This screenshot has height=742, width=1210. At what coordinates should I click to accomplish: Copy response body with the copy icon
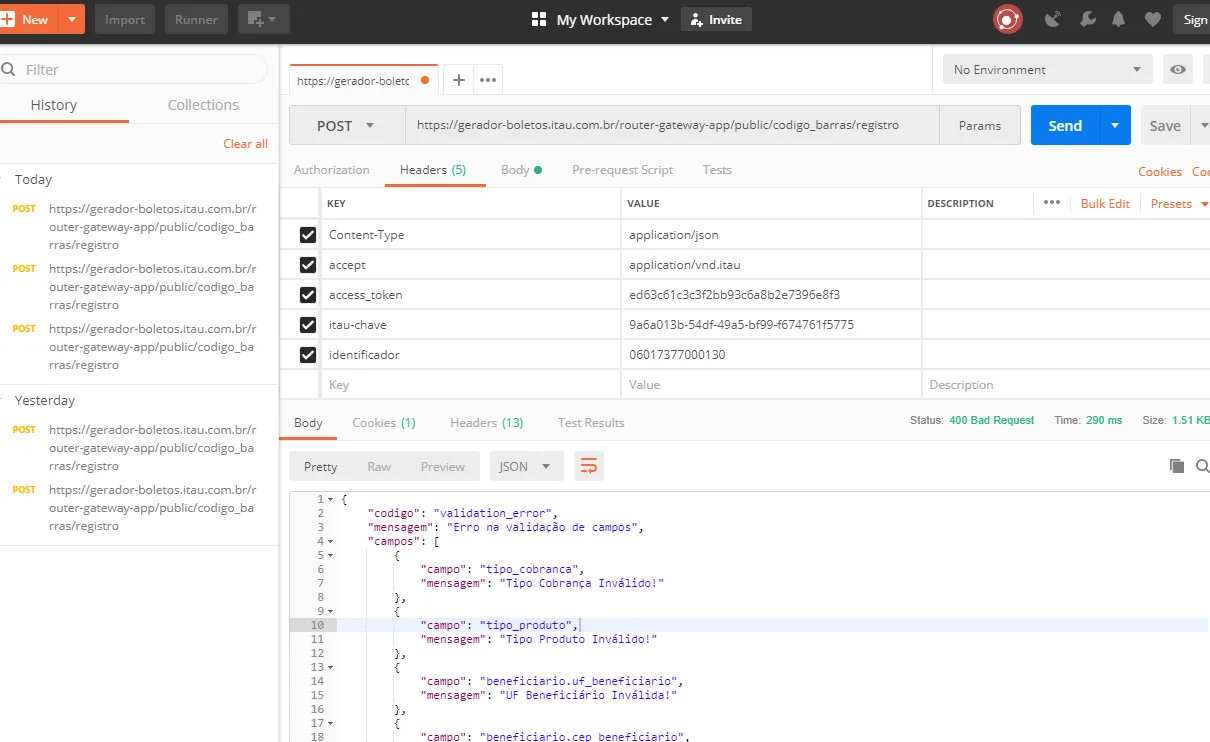click(1177, 466)
